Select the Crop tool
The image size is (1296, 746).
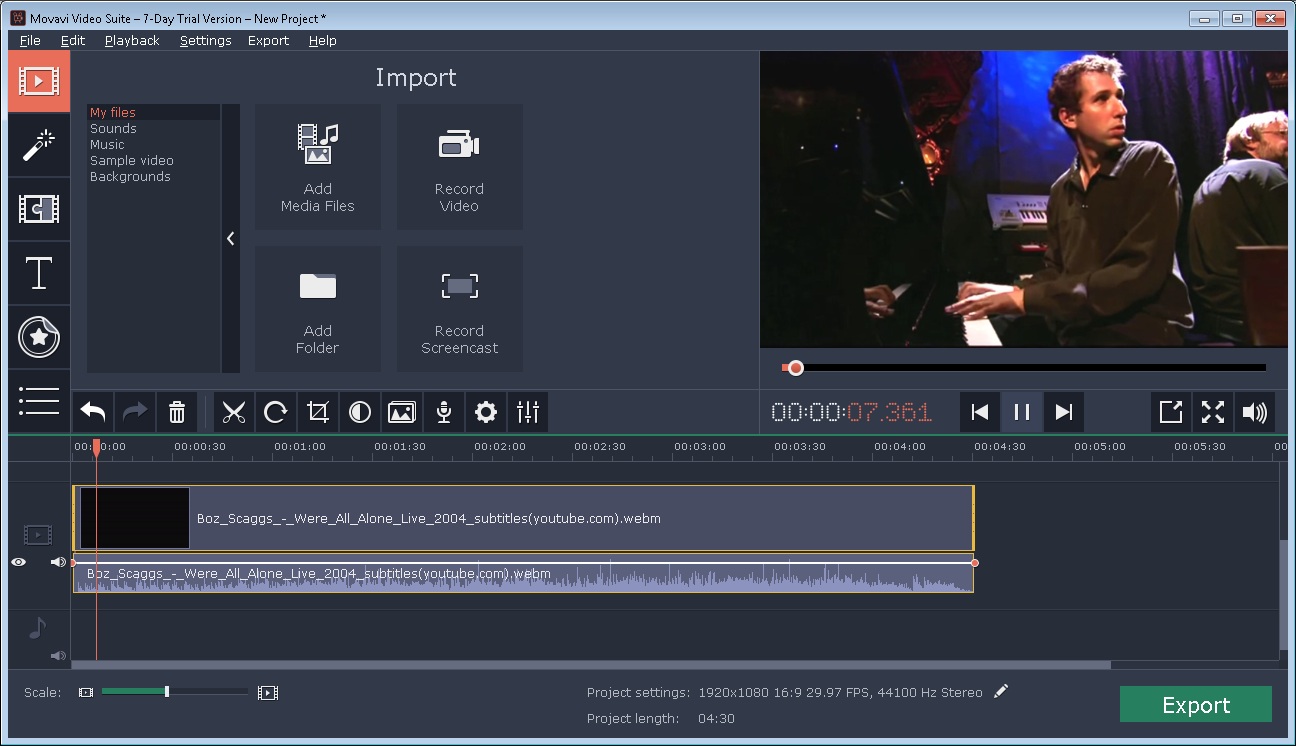pos(318,412)
